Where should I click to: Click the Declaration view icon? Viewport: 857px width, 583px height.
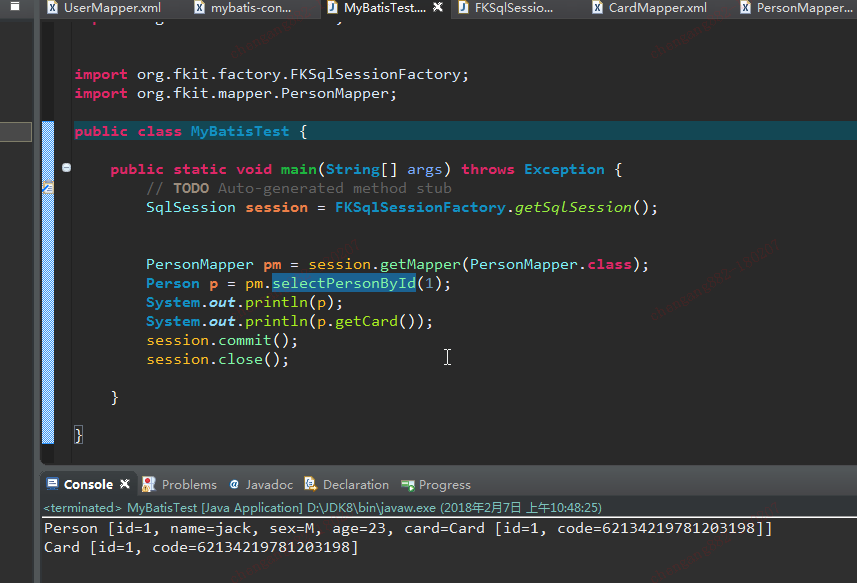pos(310,484)
